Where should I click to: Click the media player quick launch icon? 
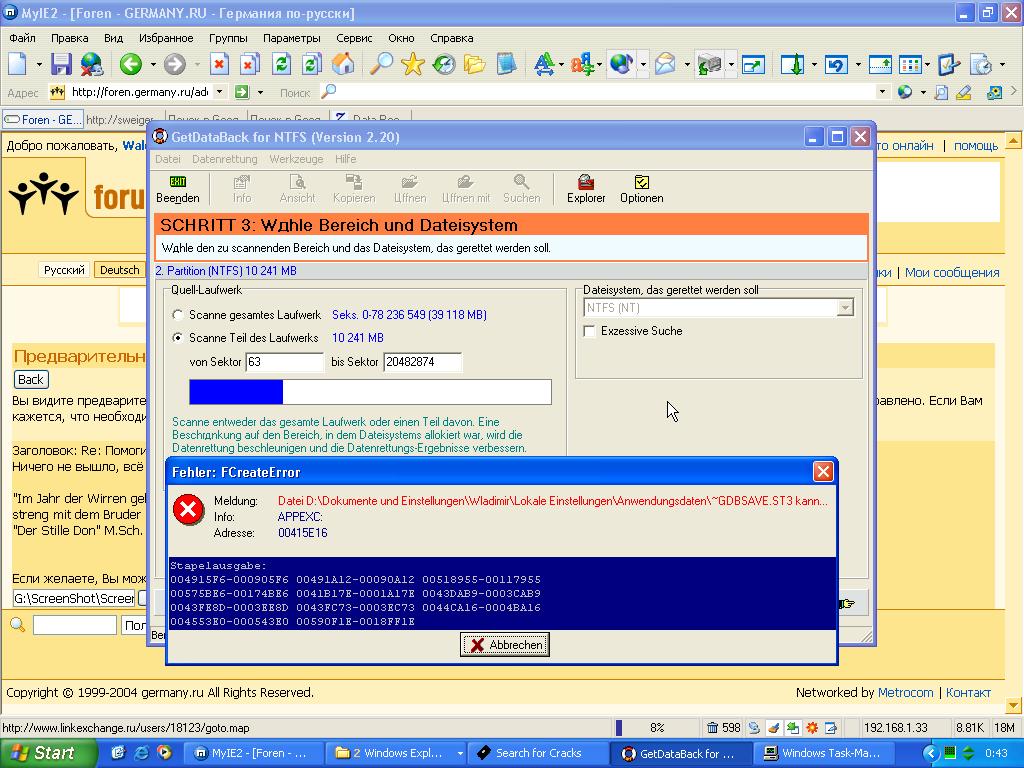(x=164, y=753)
